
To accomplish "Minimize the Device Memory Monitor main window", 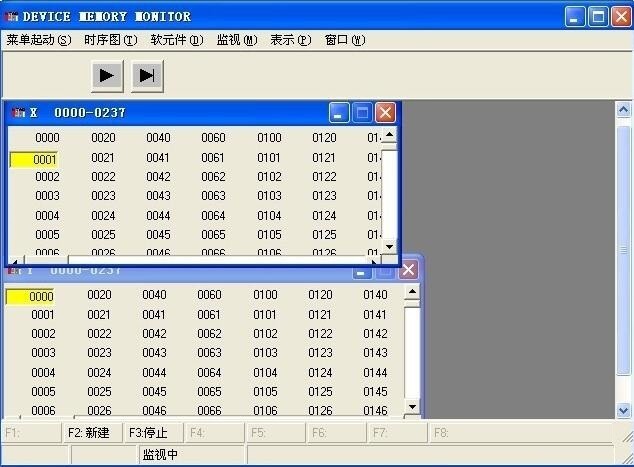I will click(575, 17).
